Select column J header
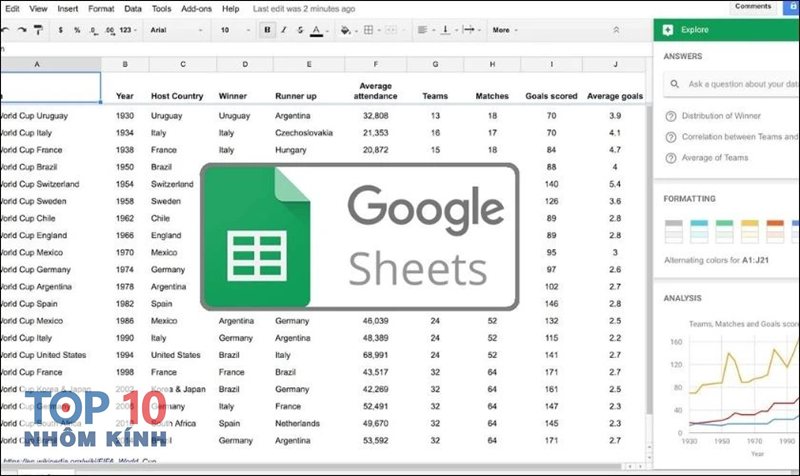This screenshot has width=800, height=476. click(x=615, y=64)
